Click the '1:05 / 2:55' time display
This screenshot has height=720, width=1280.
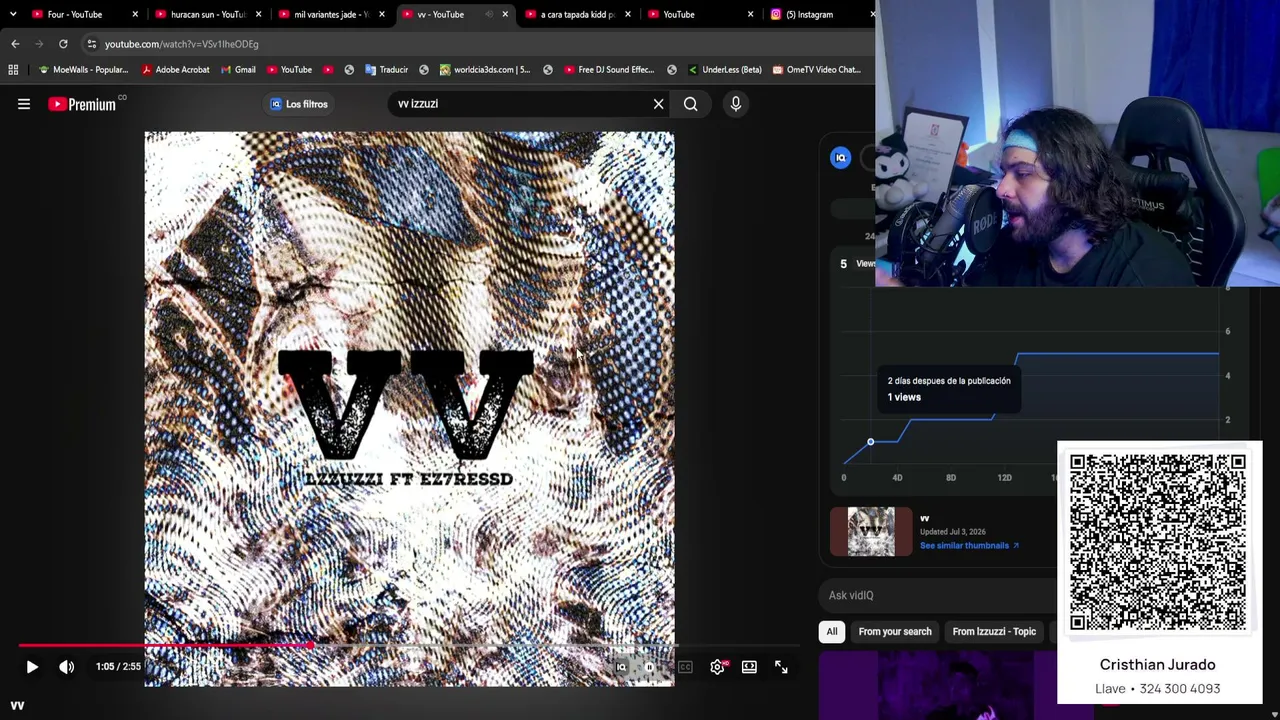118,667
